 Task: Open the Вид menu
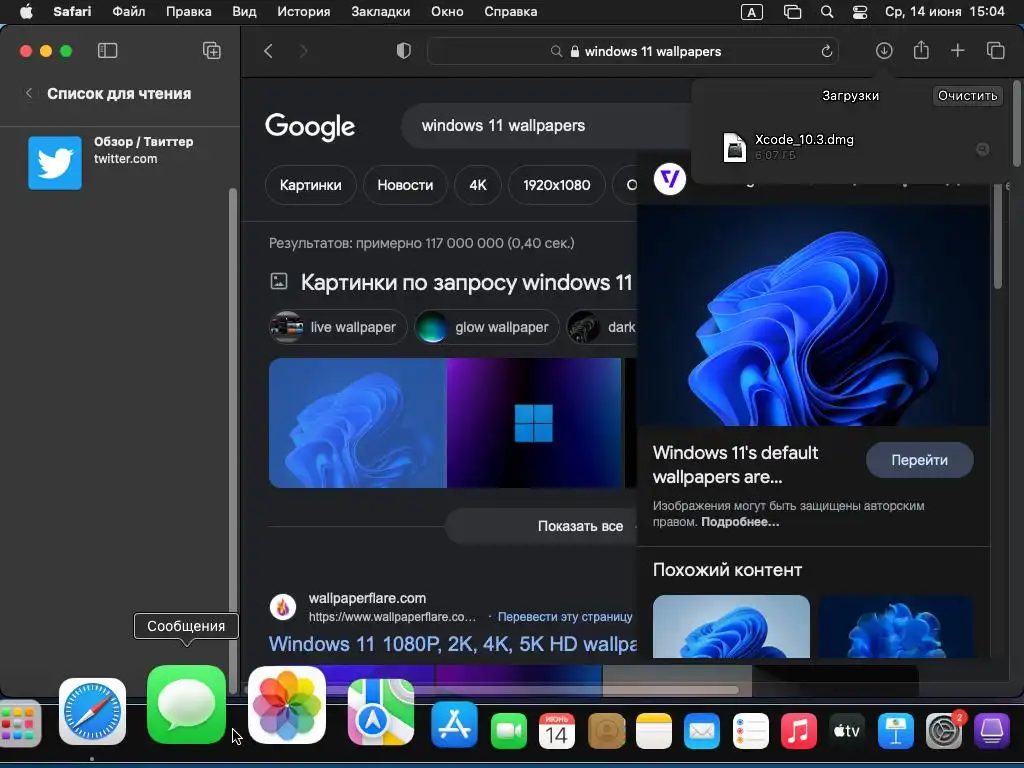(x=244, y=12)
